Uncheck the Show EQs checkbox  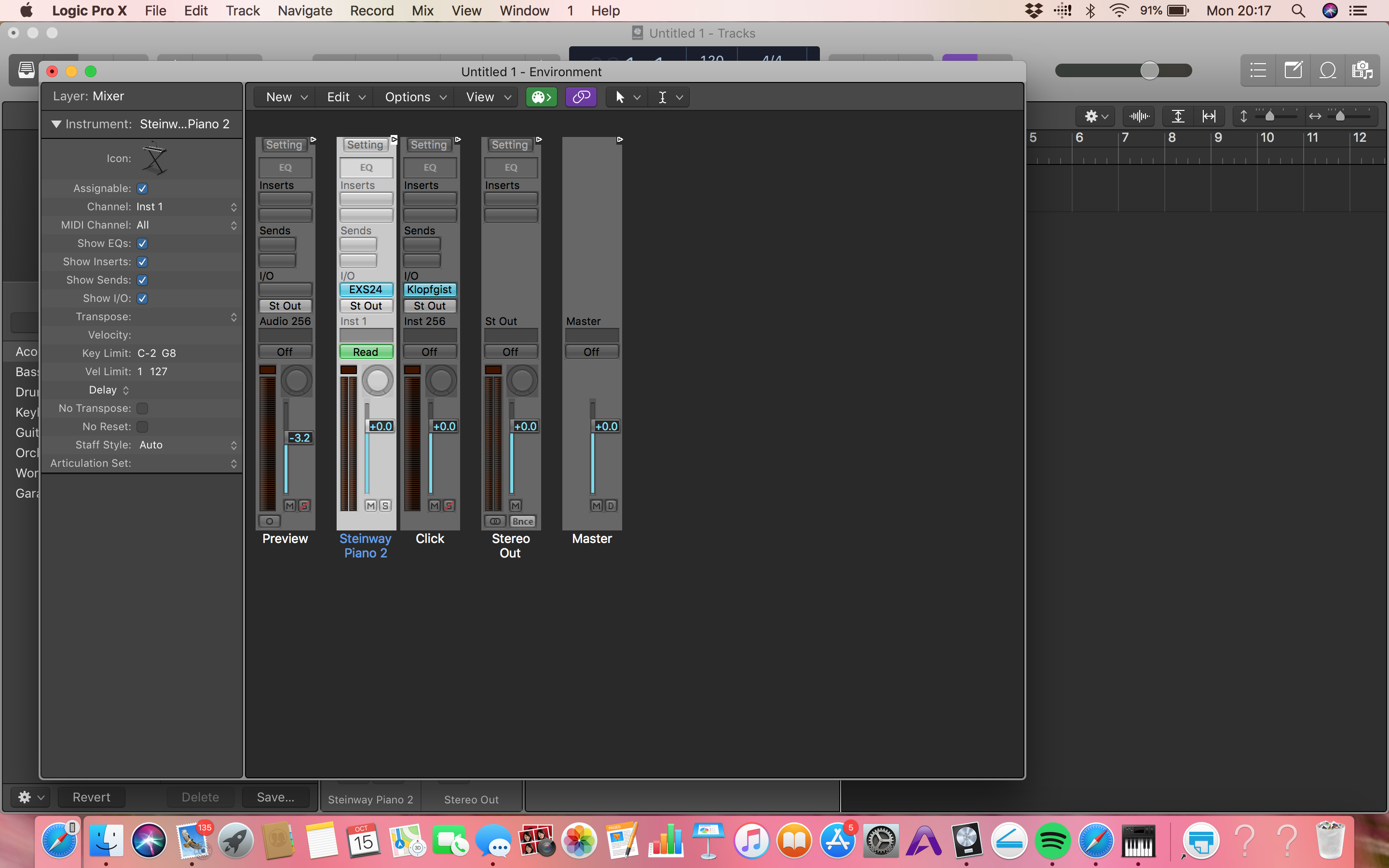142,244
